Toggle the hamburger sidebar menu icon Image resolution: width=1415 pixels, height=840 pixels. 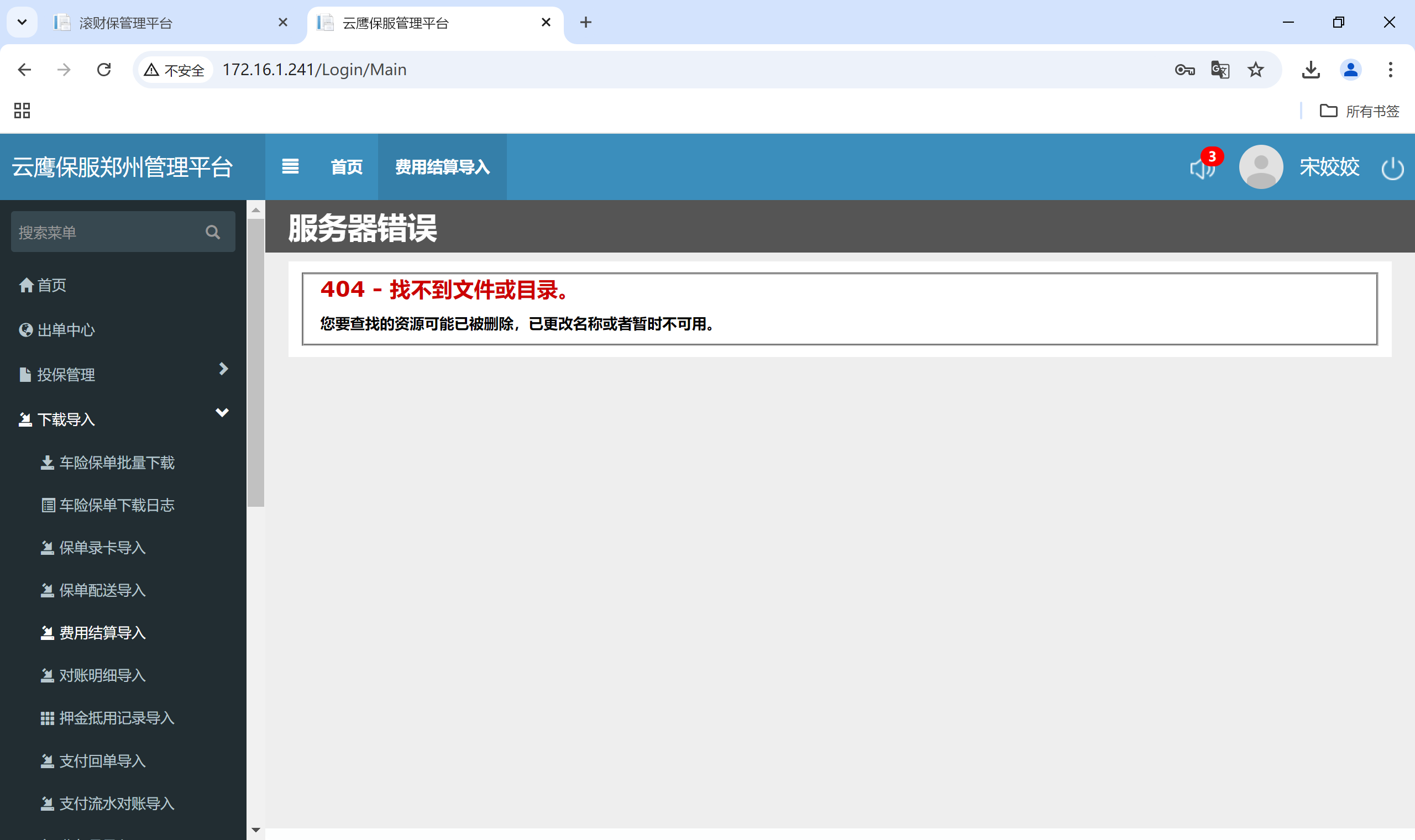[290, 166]
